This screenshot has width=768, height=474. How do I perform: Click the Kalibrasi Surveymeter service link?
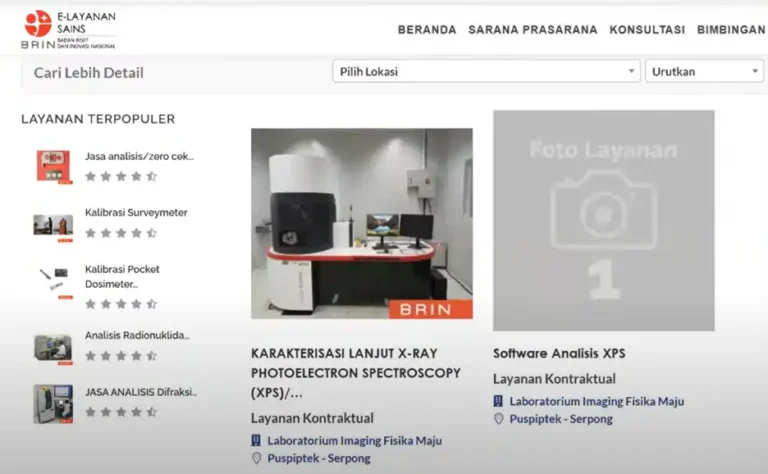click(x=136, y=212)
